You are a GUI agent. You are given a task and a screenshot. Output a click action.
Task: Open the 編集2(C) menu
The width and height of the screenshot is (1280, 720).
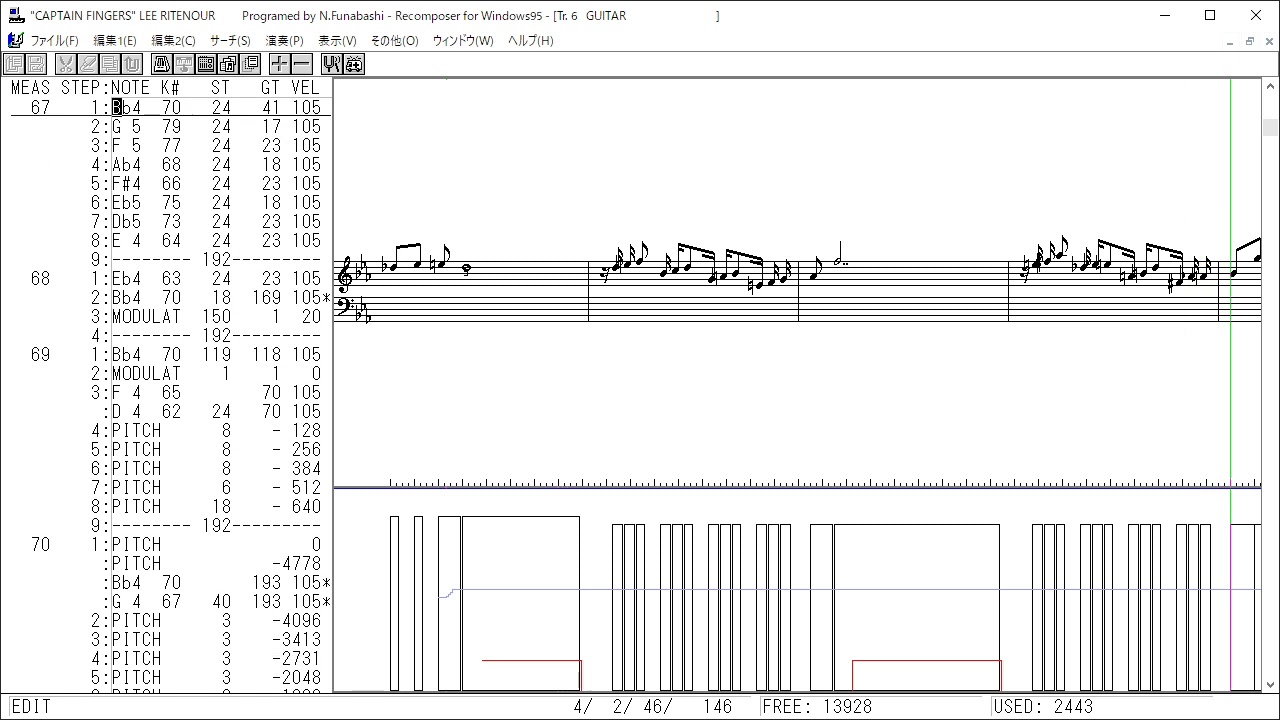(173, 41)
